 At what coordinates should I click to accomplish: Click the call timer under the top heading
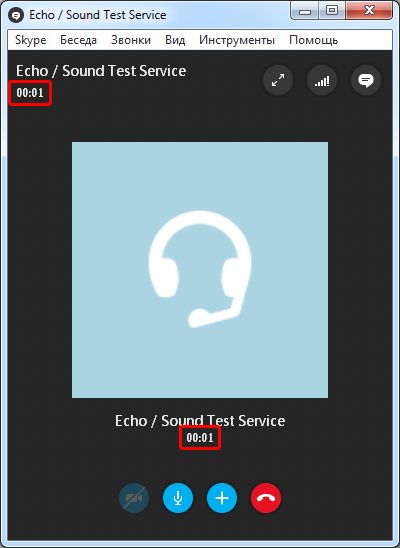[x=30, y=93]
